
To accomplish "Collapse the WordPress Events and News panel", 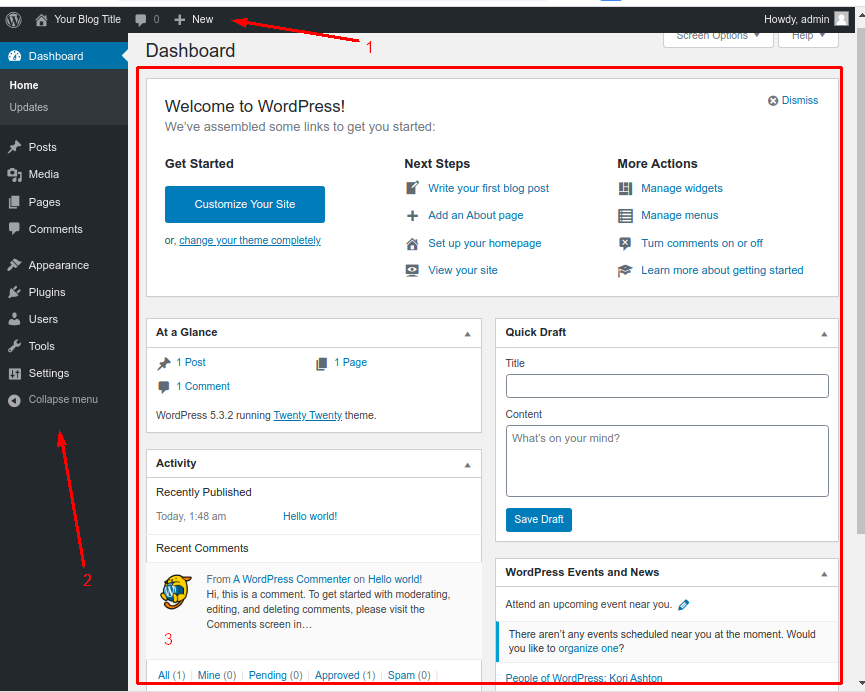I will [x=824, y=574].
